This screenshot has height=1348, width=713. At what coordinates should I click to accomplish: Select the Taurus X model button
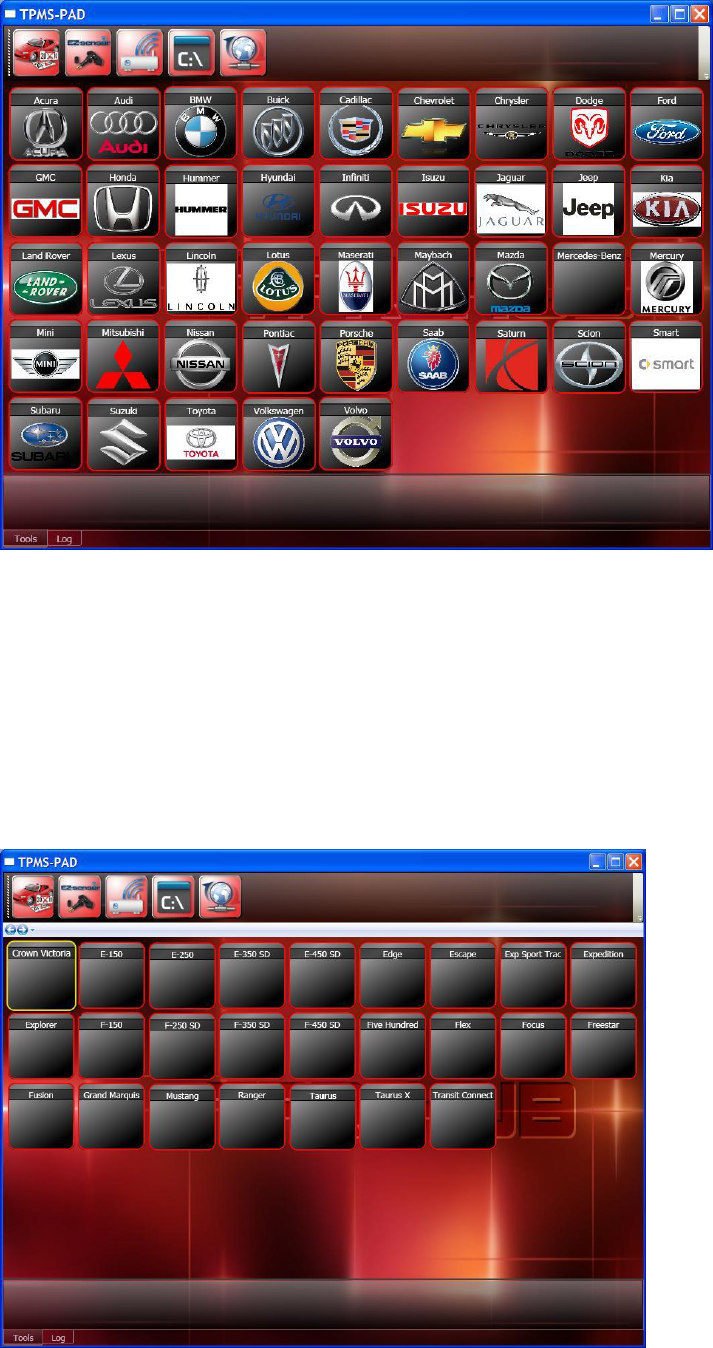coord(393,1117)
